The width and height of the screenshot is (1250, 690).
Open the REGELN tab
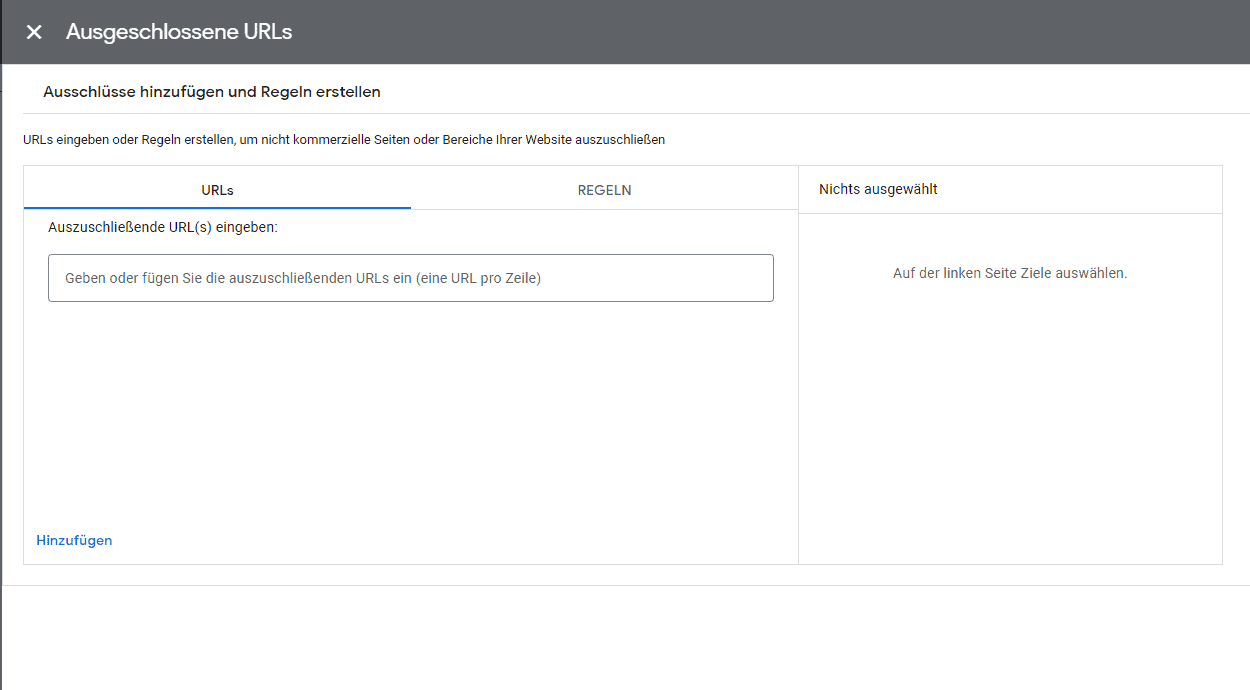pos(604,190)
